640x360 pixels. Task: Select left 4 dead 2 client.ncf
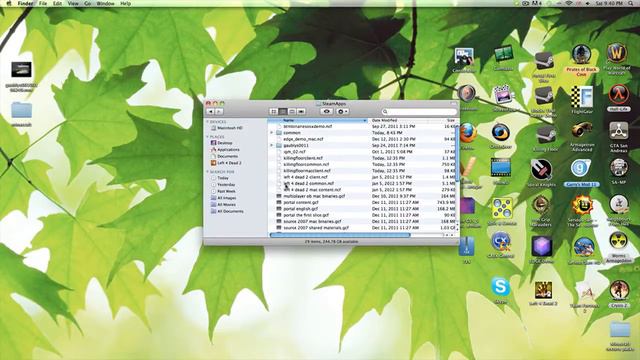[362, 177]
